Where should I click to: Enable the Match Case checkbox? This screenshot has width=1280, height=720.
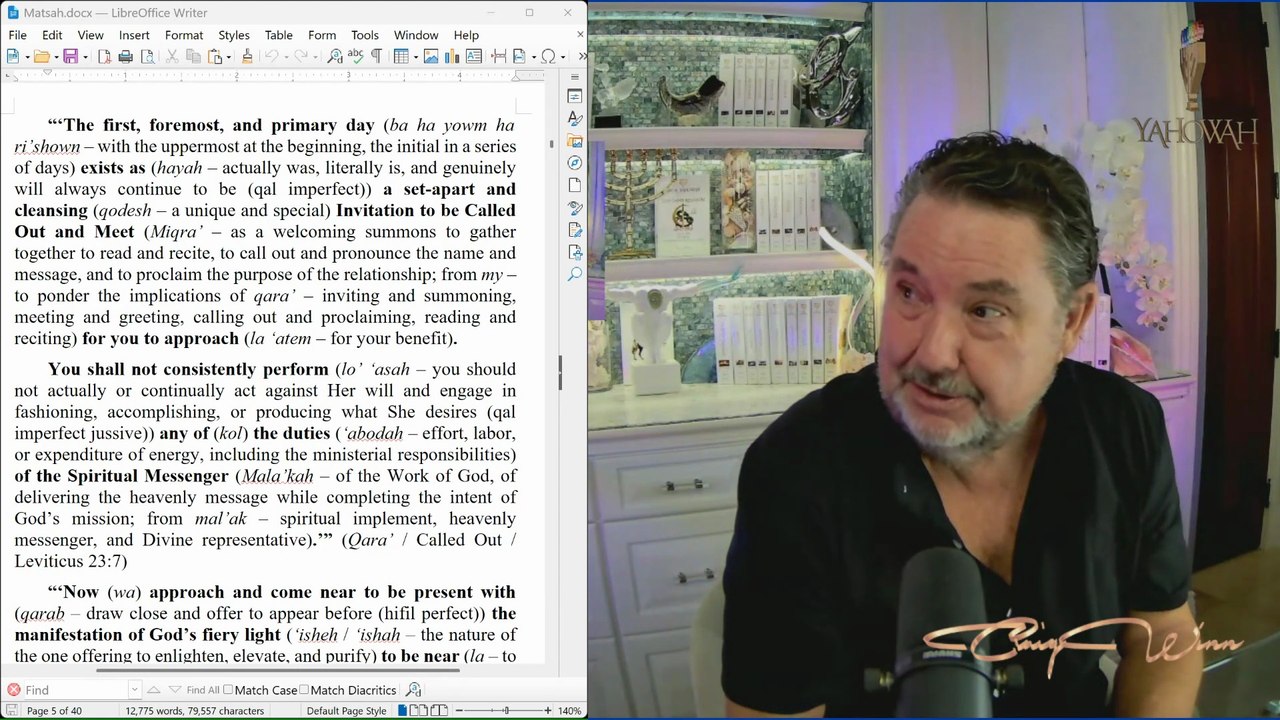tap(228, 690)
